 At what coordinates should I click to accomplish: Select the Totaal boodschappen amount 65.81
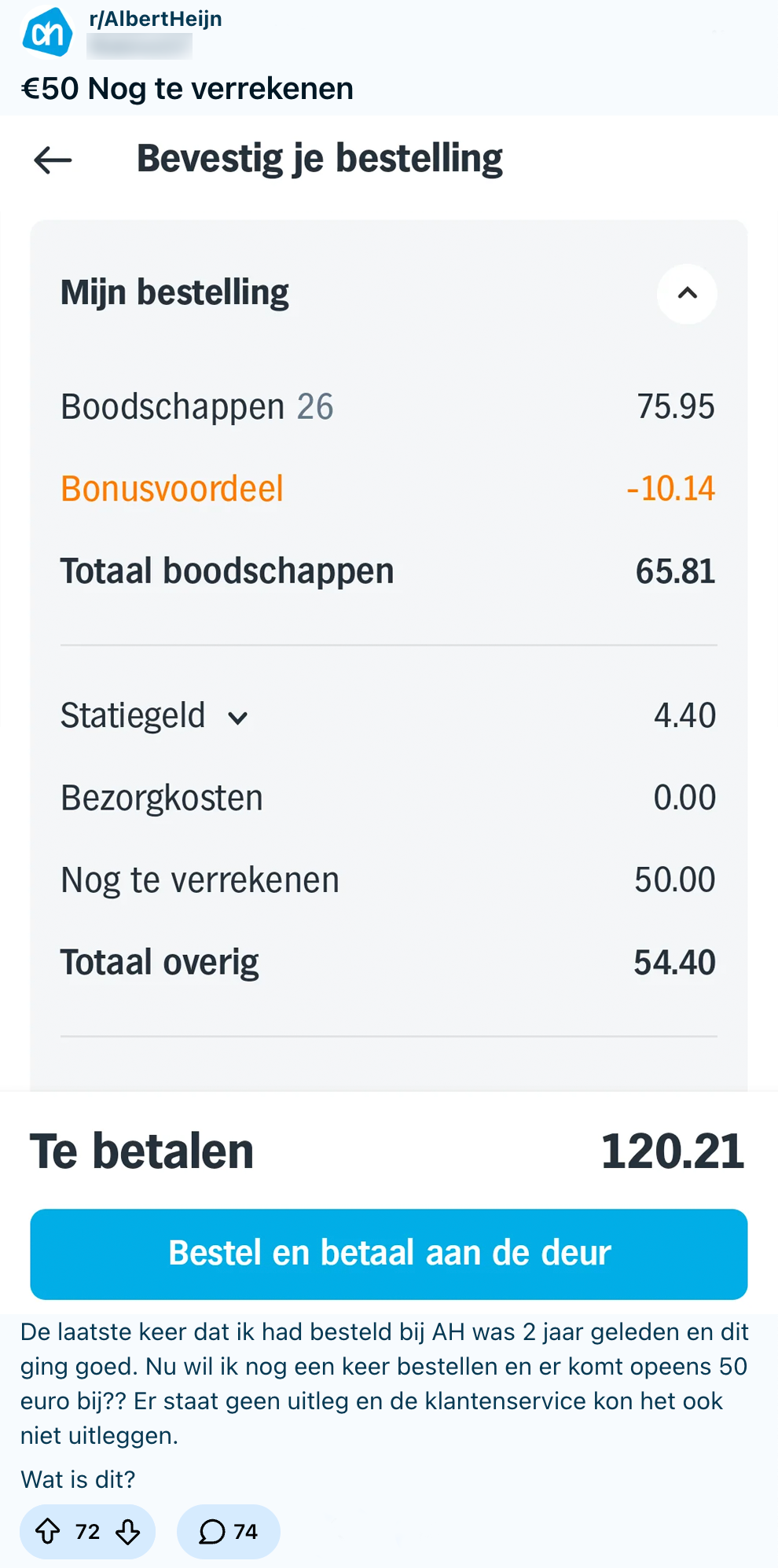tap(675, 571)
